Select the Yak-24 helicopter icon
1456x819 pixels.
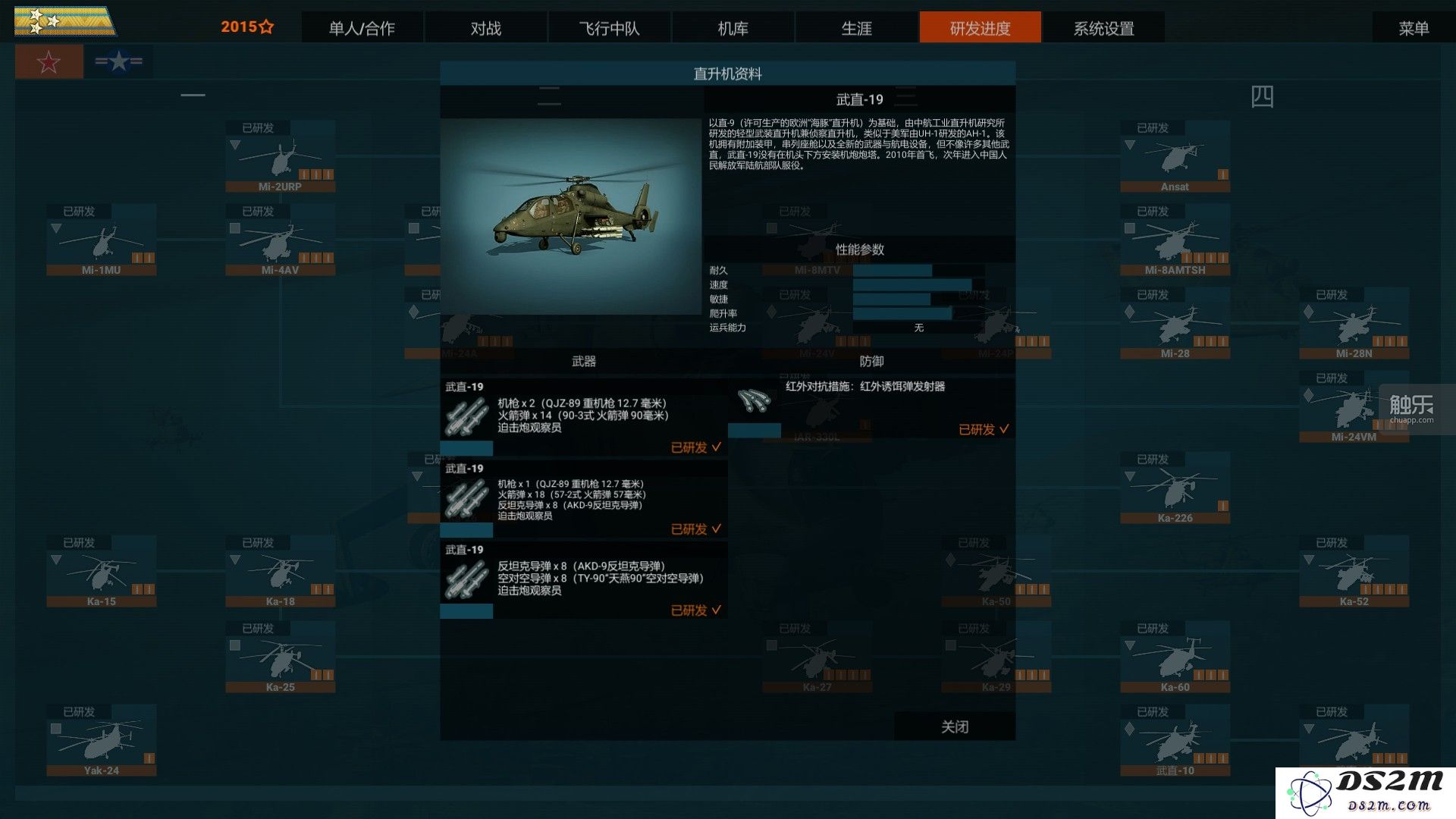(x=102, y=739)
